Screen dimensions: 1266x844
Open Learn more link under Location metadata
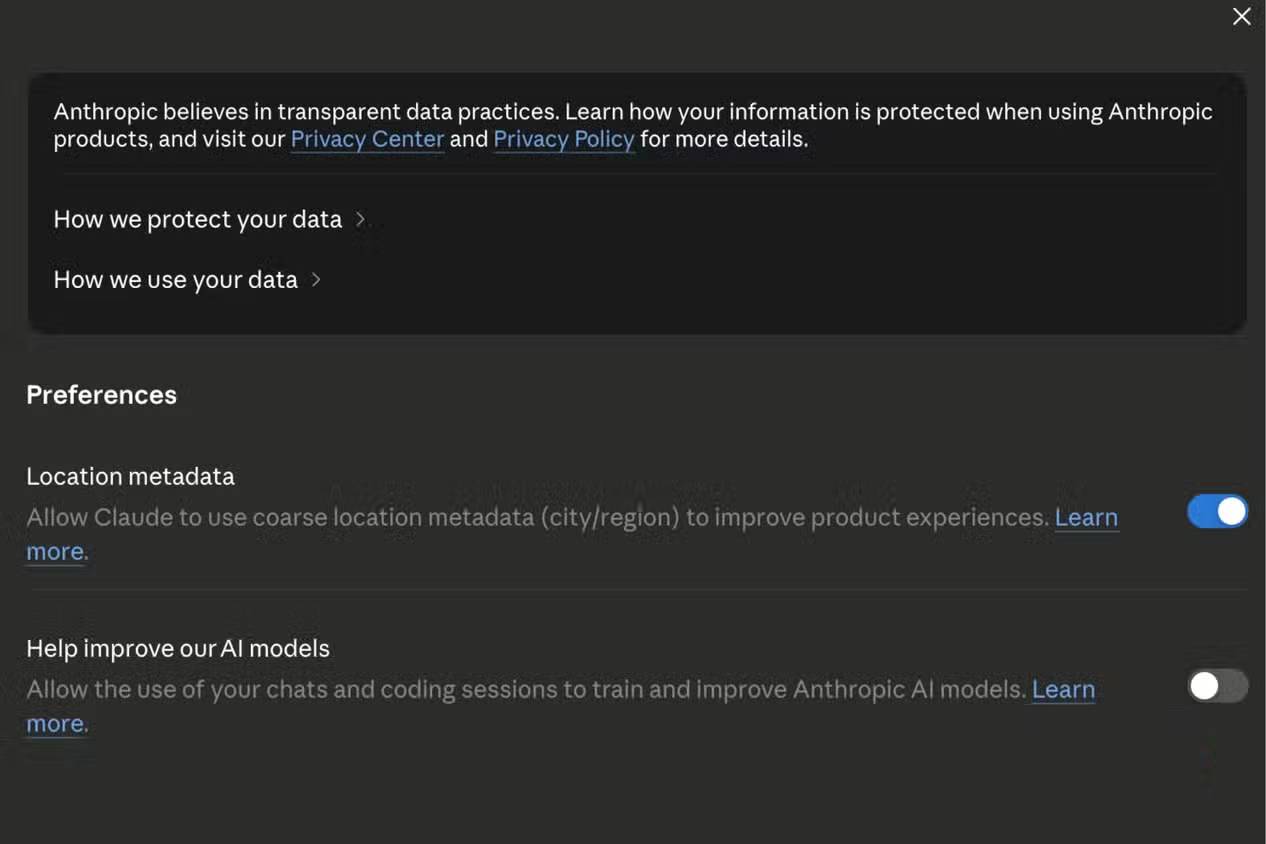(1086, 517)
